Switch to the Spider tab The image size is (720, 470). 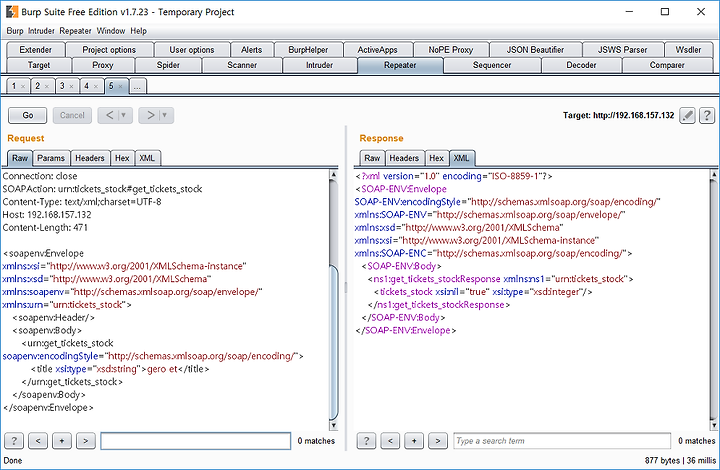(x=168, y=65)
